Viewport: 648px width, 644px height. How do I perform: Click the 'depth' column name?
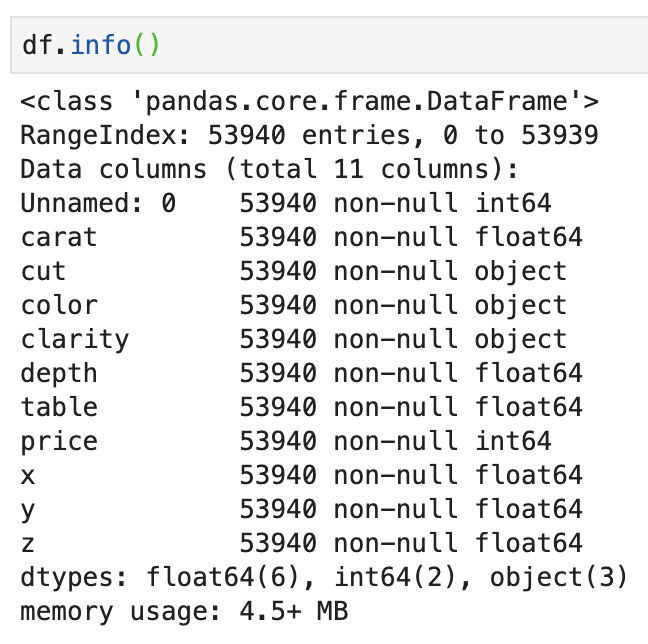59,373
